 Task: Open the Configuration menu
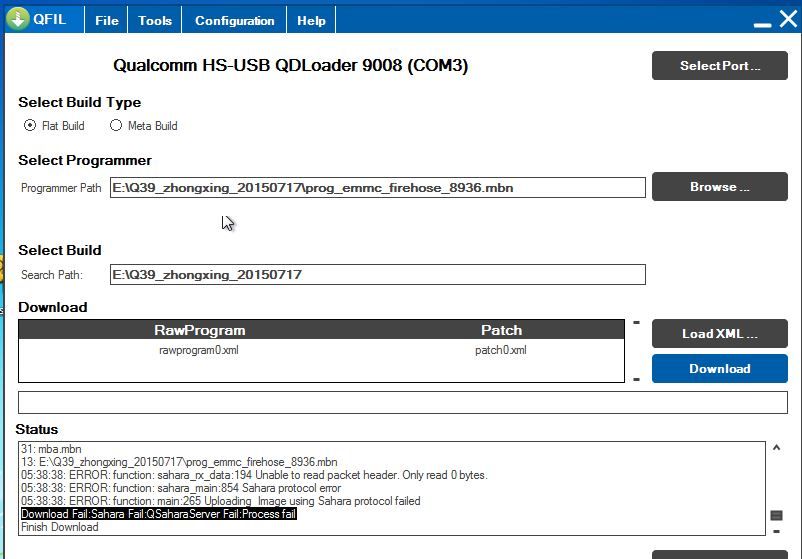234,20
